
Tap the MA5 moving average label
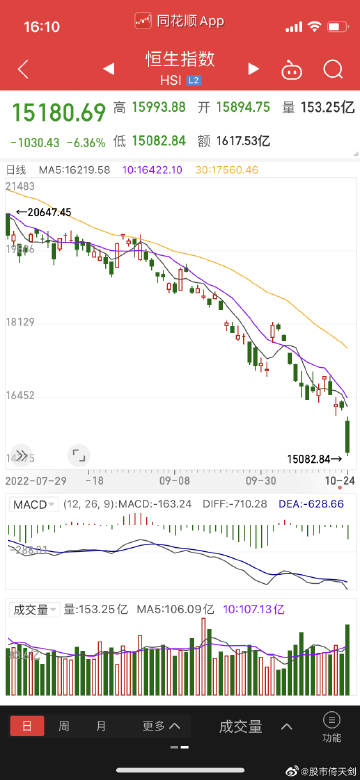75,170
